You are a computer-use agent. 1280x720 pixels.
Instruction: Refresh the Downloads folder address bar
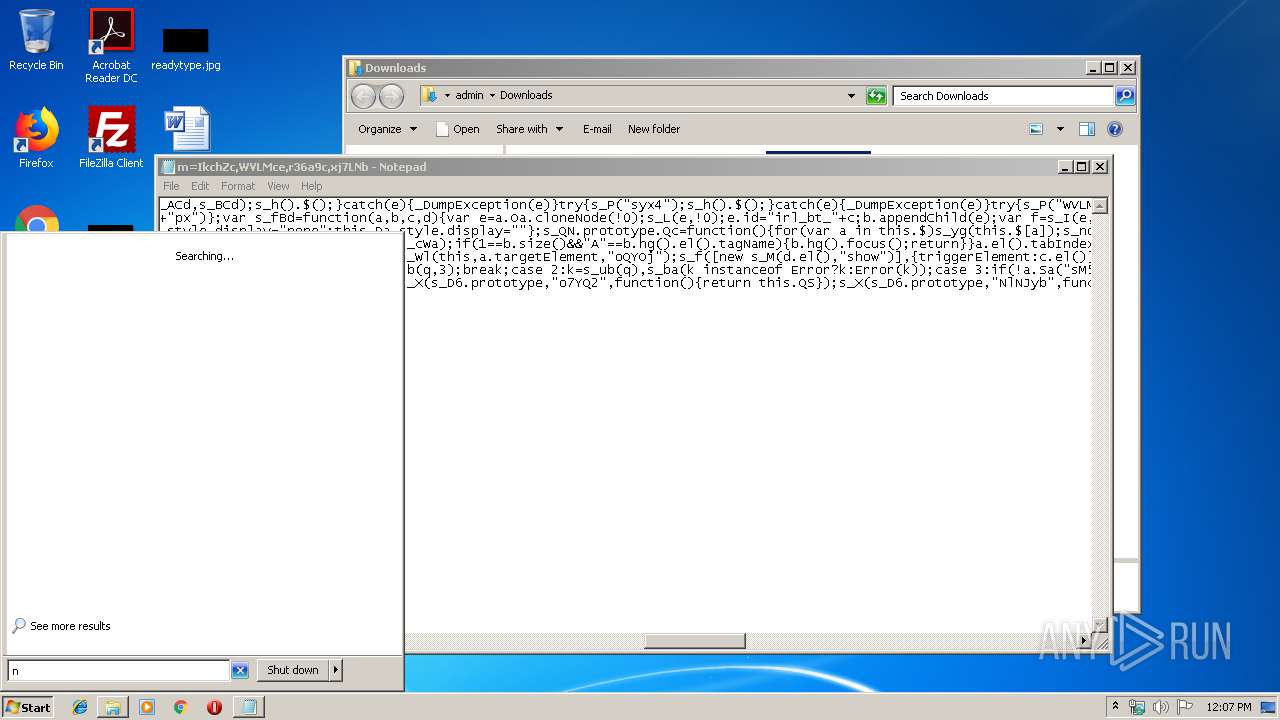click(x=876, y=96)
